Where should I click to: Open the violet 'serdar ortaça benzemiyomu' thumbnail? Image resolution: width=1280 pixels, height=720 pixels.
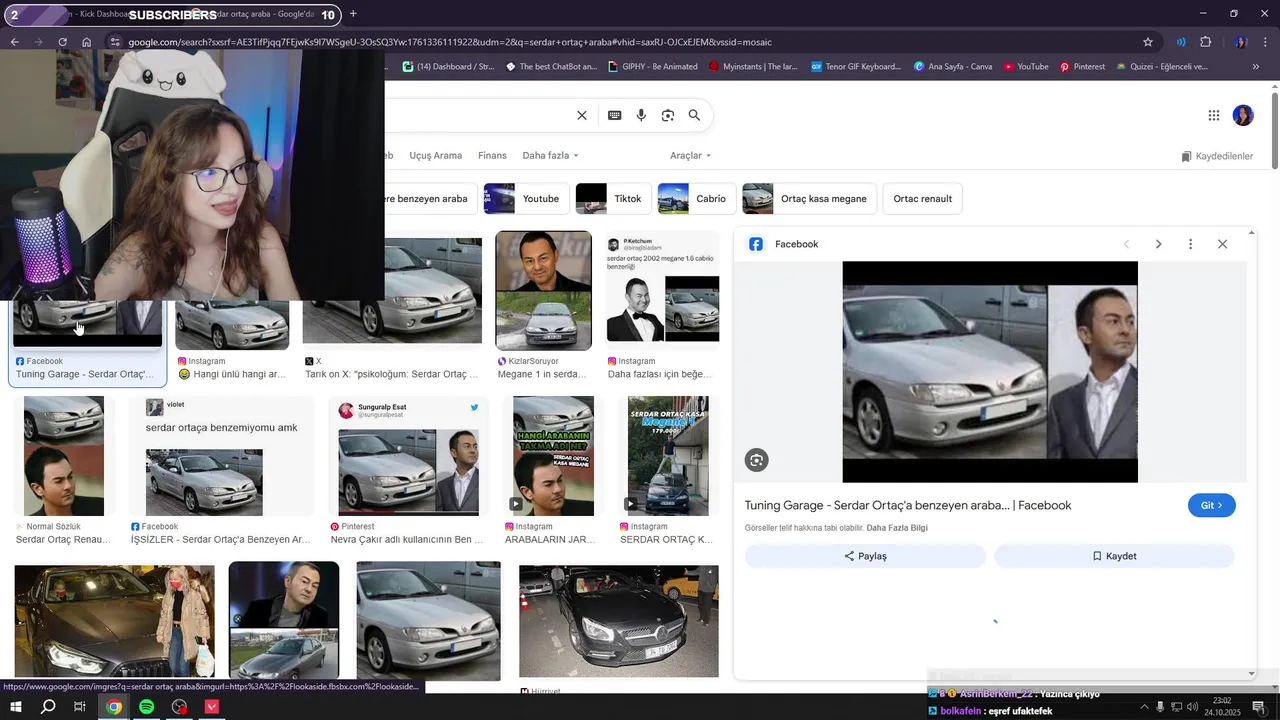[221, 456]
